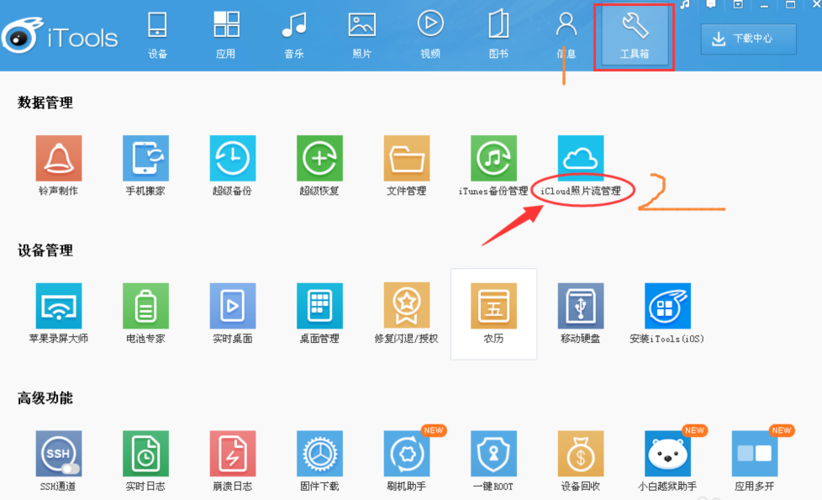Open the 一键ROOT tool

pos(493,454)
